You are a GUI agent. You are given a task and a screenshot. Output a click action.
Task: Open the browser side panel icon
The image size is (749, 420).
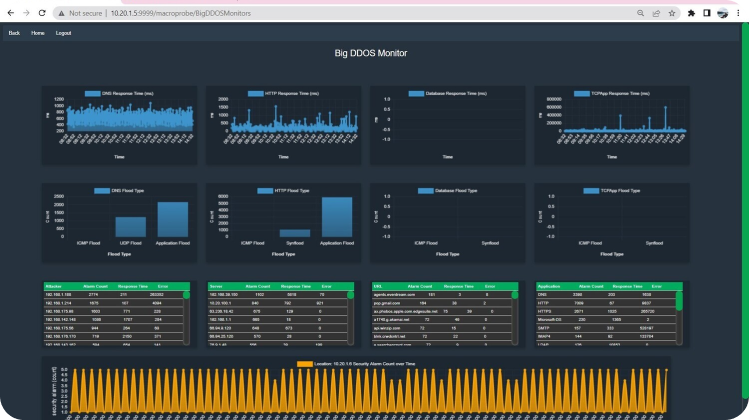(706, 14)
